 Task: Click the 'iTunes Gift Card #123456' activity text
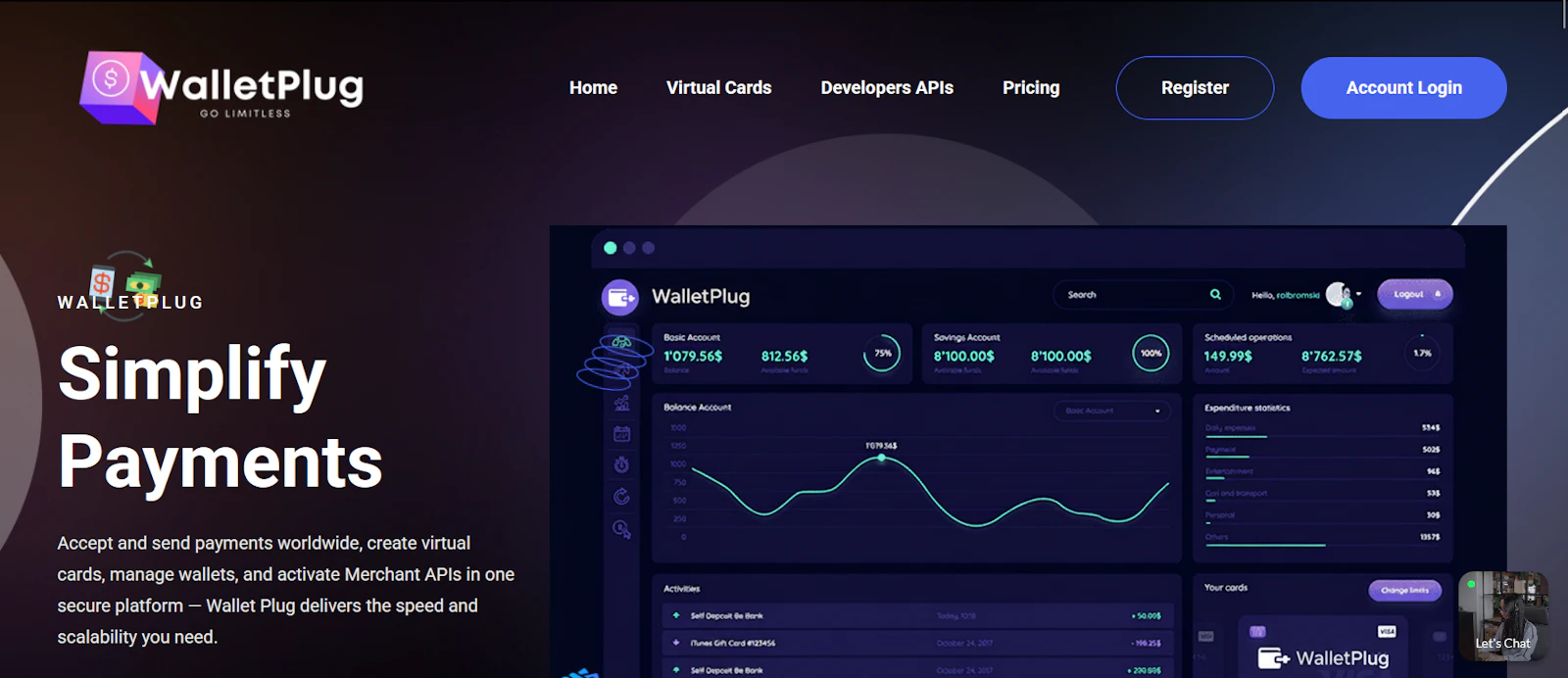733,644
